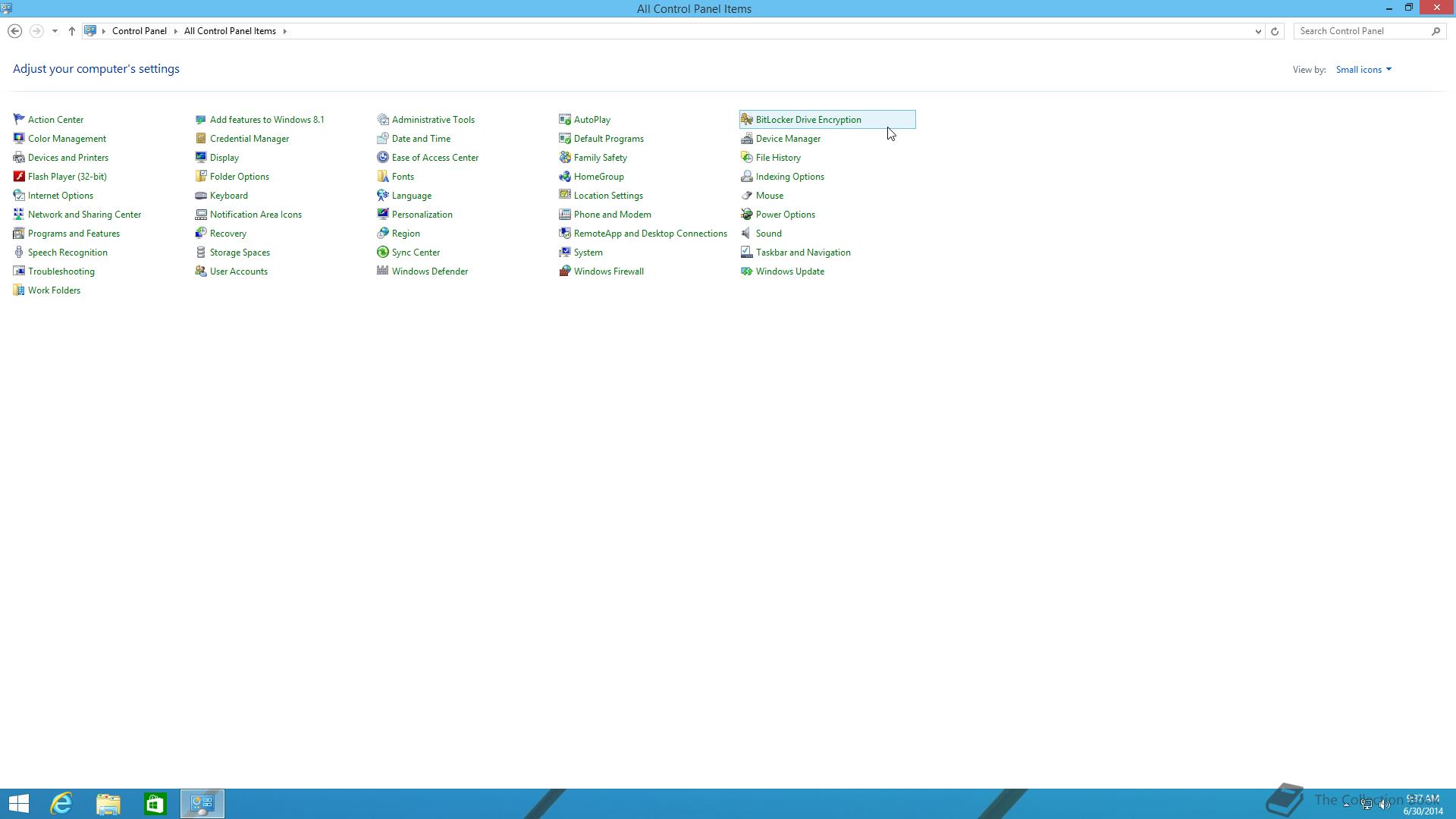Go back with the Back arrow
The width and height of the screenshot is (1456, 819).
click(x=14, y=31)
